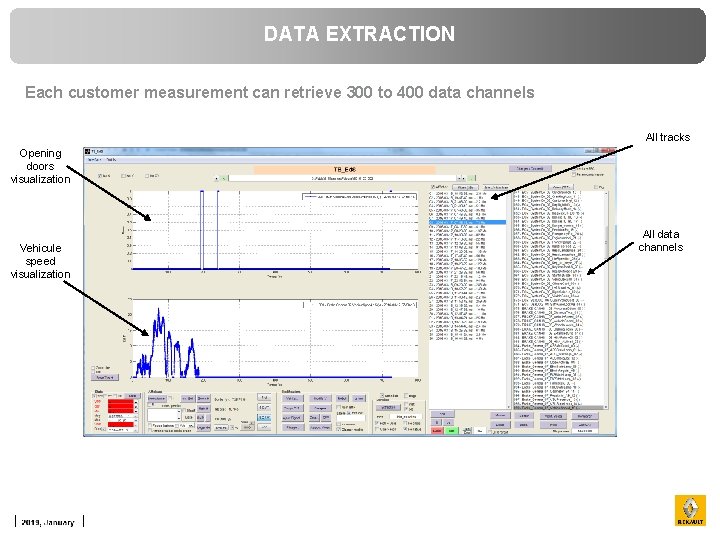
Task: Click the white list box in bottom panel
Action: [x=164, y=415]
